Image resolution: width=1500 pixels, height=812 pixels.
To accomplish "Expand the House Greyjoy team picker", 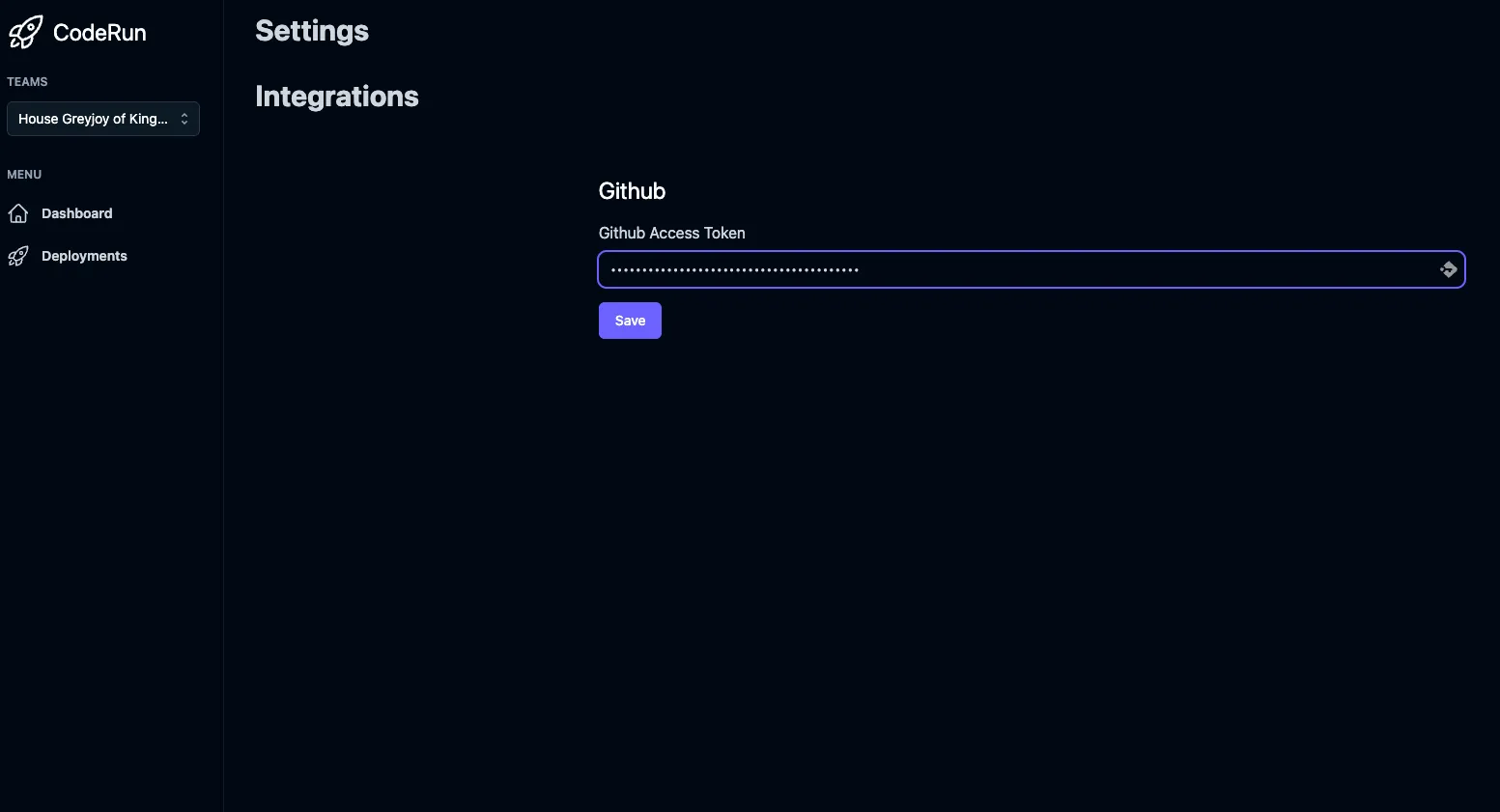I will pyautogui.click(x=103, y=119).
